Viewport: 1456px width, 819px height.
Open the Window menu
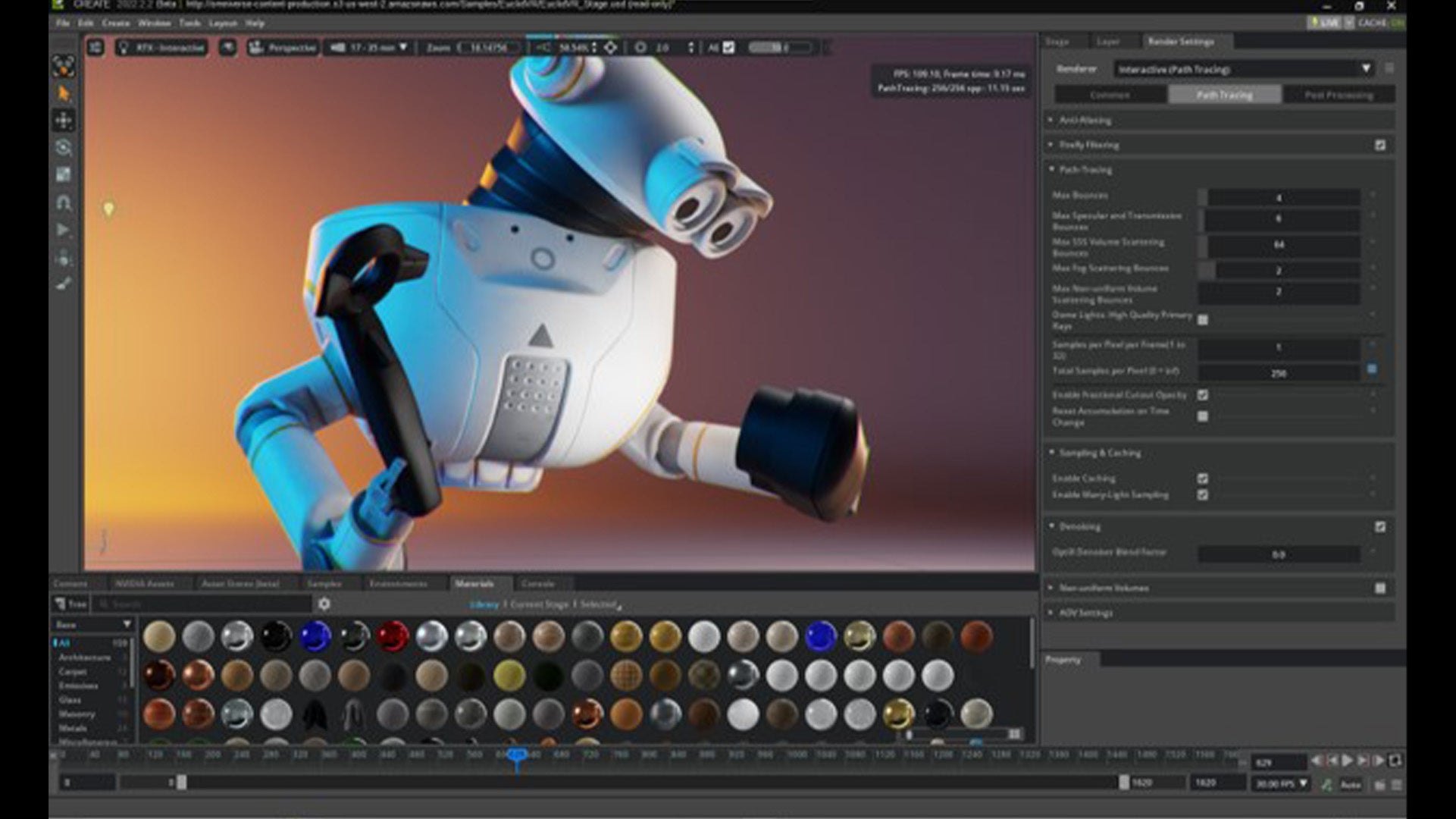[x=154, y=24]
